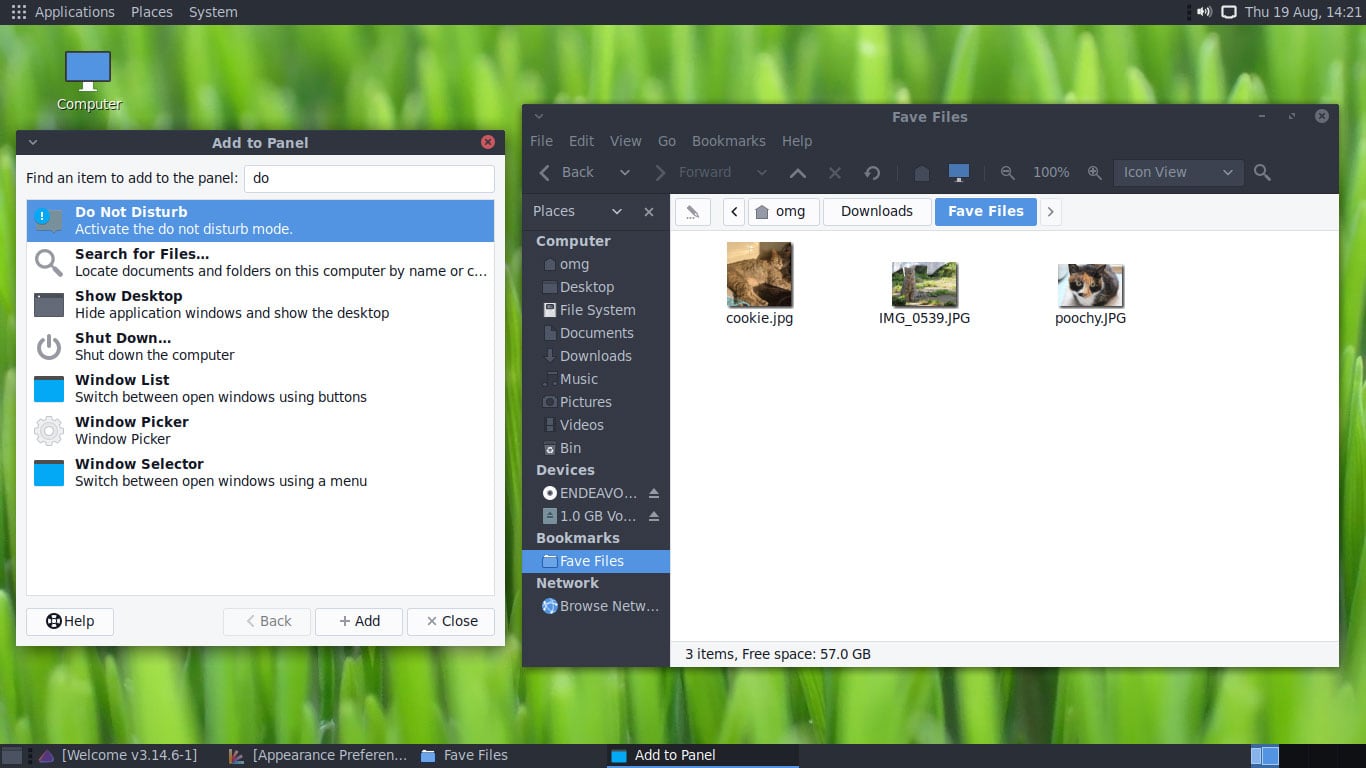Open the Icon View dropdown
The image size is (1366, 768).
pos(1178,172)
